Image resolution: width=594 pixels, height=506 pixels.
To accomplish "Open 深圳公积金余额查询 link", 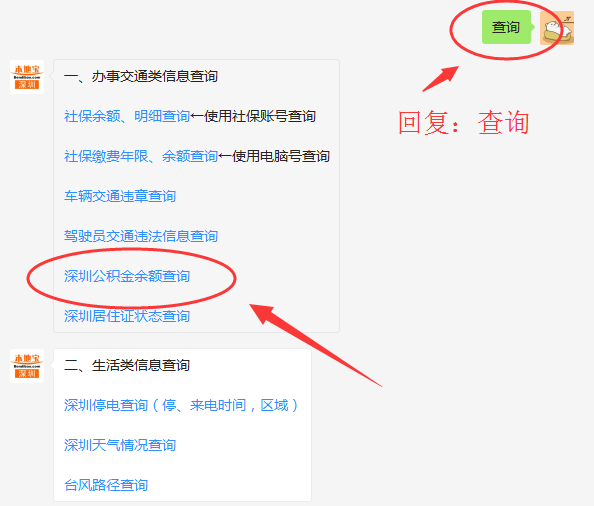I will (x=127, y=276).
